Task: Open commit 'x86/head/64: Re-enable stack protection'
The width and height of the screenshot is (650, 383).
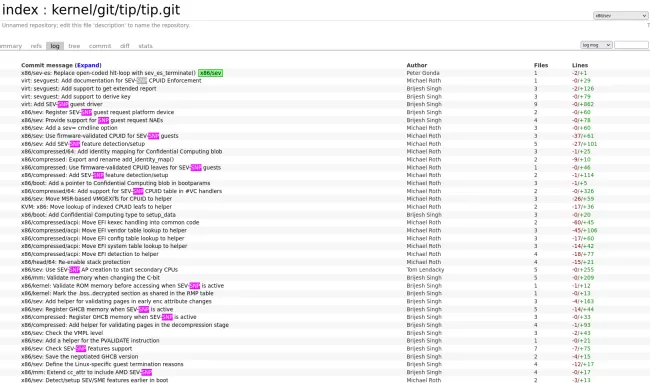Action: [75, 262]
